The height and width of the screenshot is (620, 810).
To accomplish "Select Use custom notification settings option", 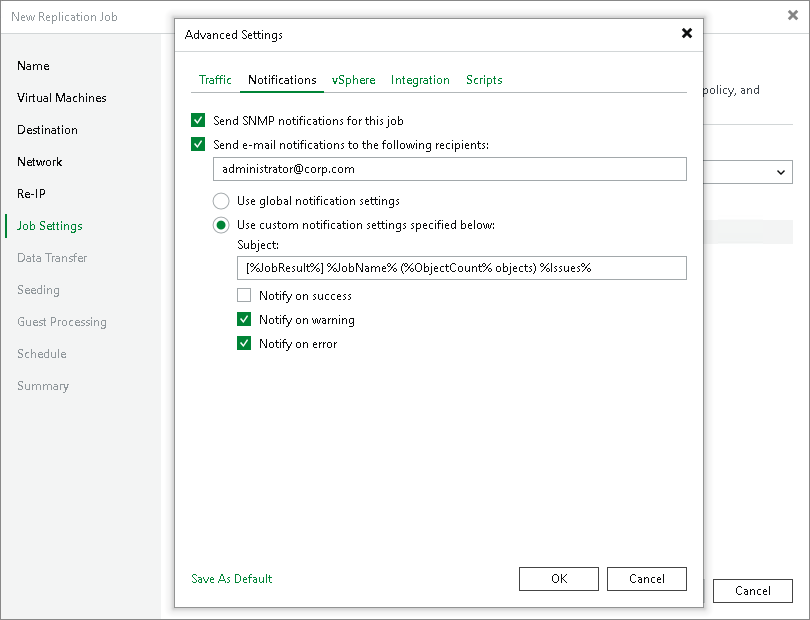I will point(221,225).
